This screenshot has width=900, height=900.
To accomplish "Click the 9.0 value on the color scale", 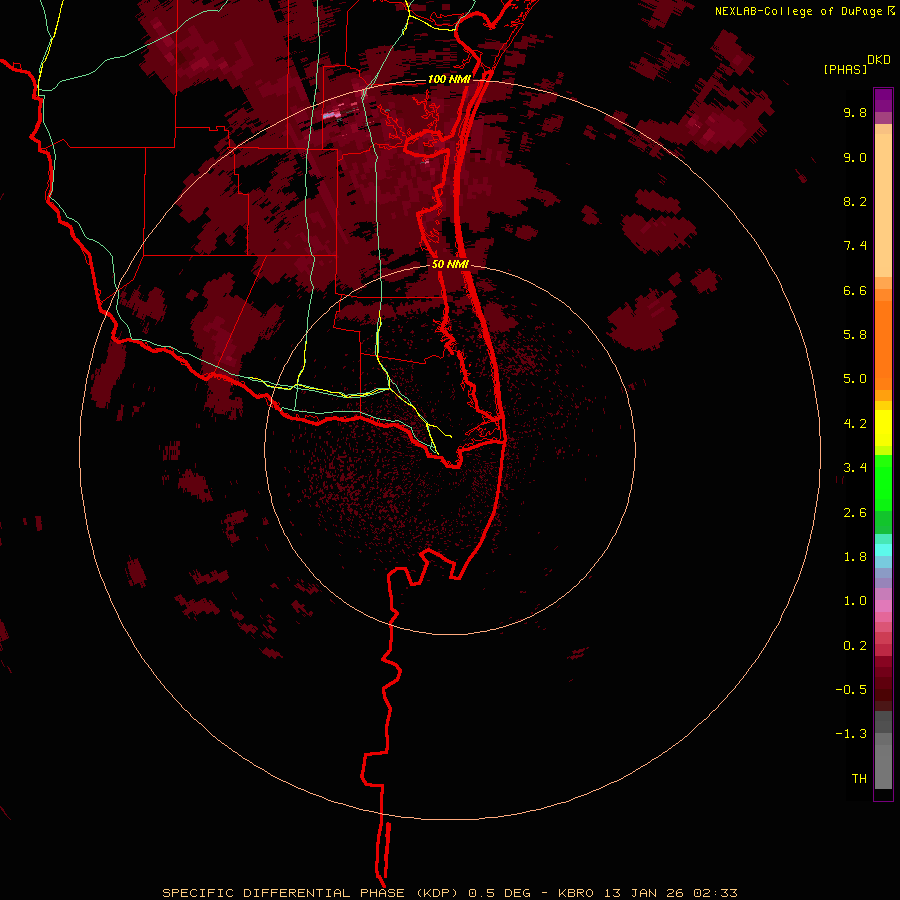I will pyautogui.click(x=855, y=157).
